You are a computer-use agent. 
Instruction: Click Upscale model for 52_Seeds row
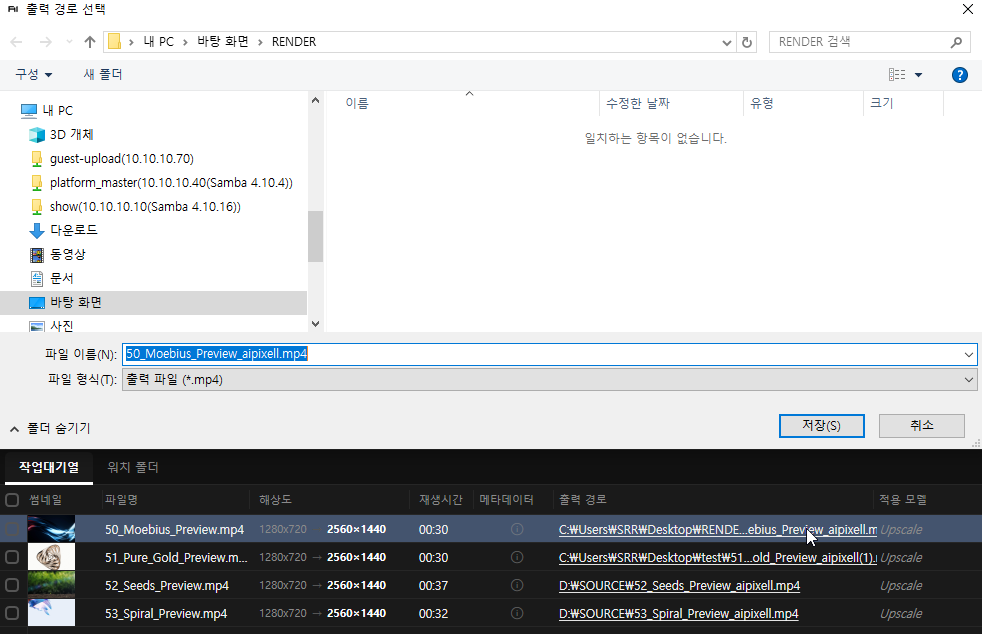901,586
